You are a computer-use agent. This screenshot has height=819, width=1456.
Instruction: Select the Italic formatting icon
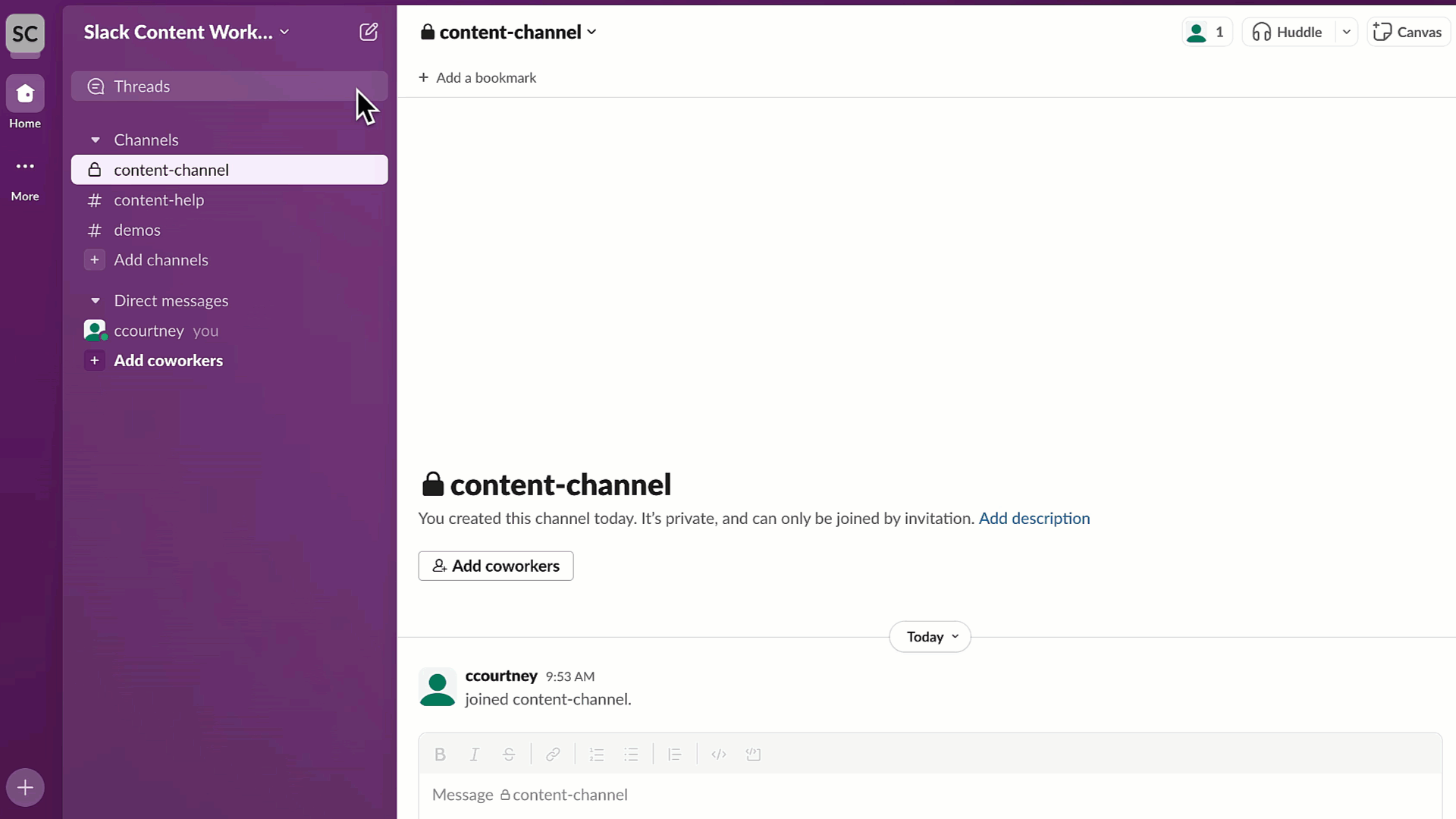click(475, 753)
